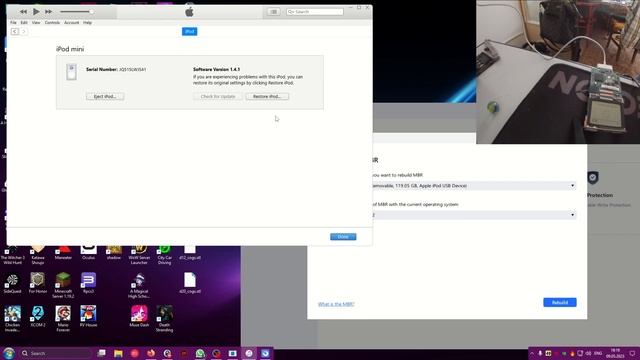Open the Oculus desktop shortcut
The width and height of the screenshot is (640, 360).
(x=88, y=252)
